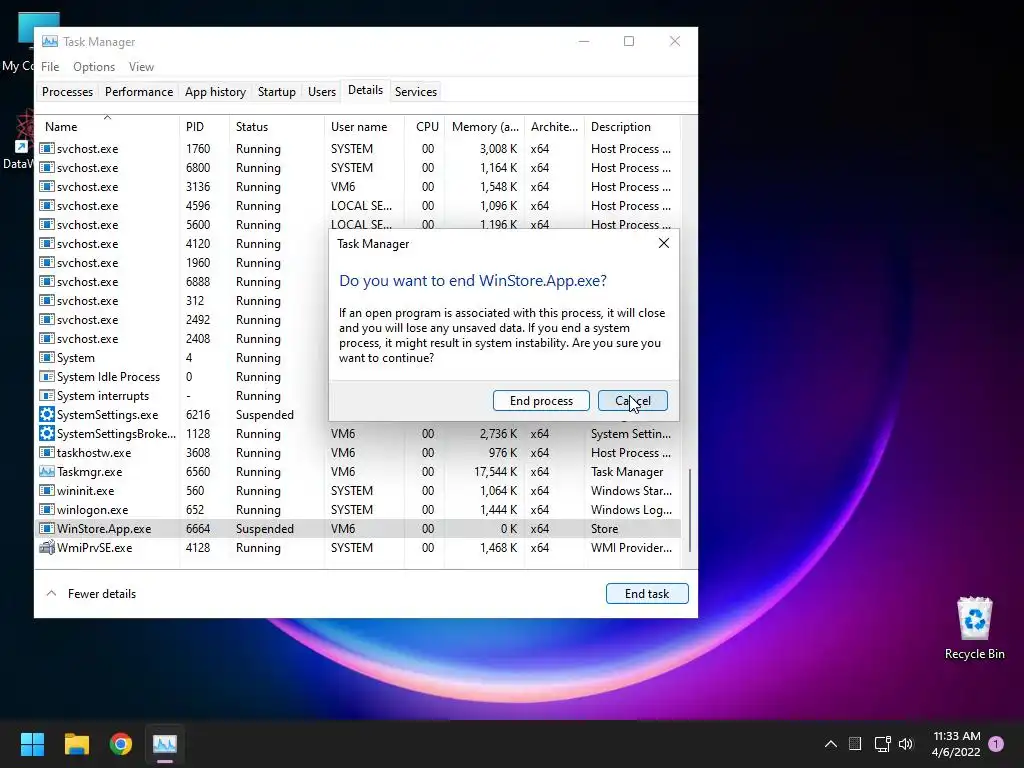The width and height of the screenshot is (1024, 768).
Task: Click the wininit.exe process icon
Action: (x=46, y=490)
